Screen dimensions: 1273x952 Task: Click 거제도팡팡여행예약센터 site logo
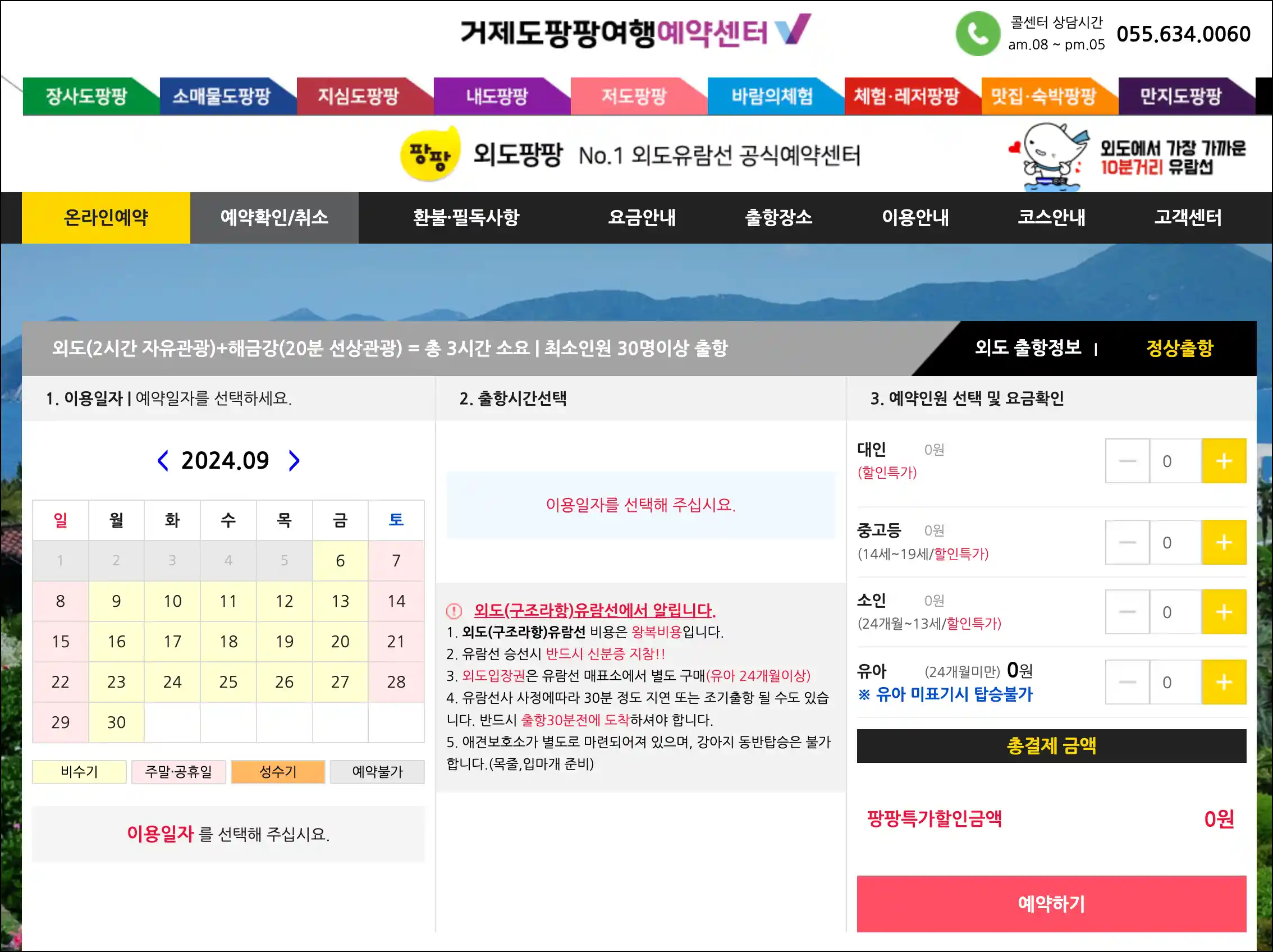pyautogui.click(x=635, y=32)
